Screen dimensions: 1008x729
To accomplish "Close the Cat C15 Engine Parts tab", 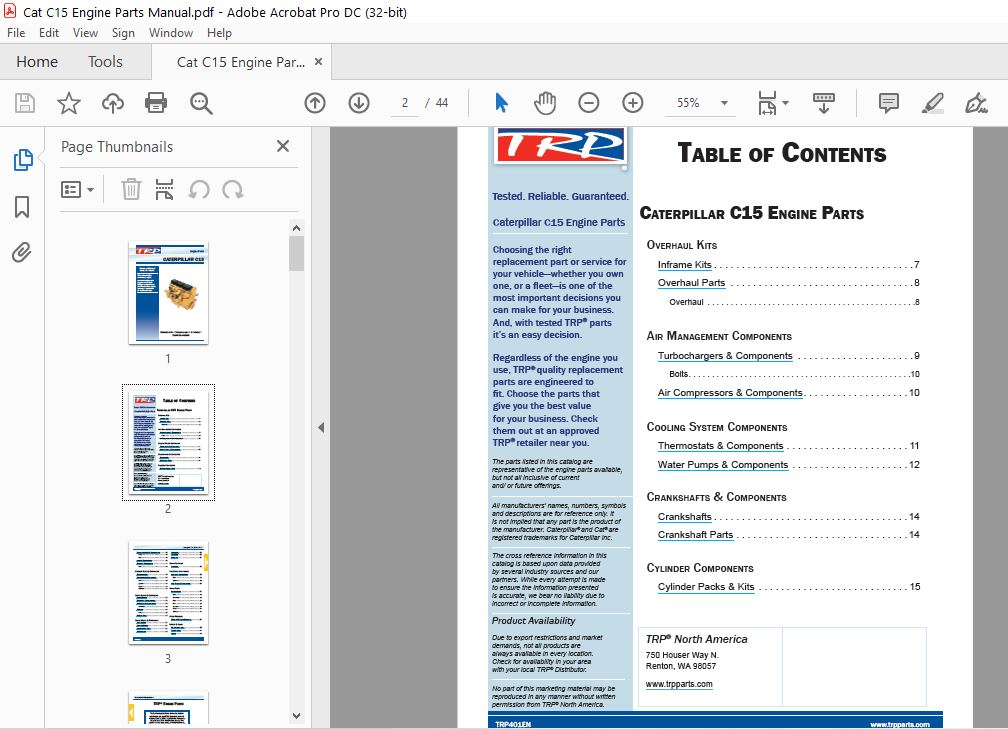I will coord(318,62).
